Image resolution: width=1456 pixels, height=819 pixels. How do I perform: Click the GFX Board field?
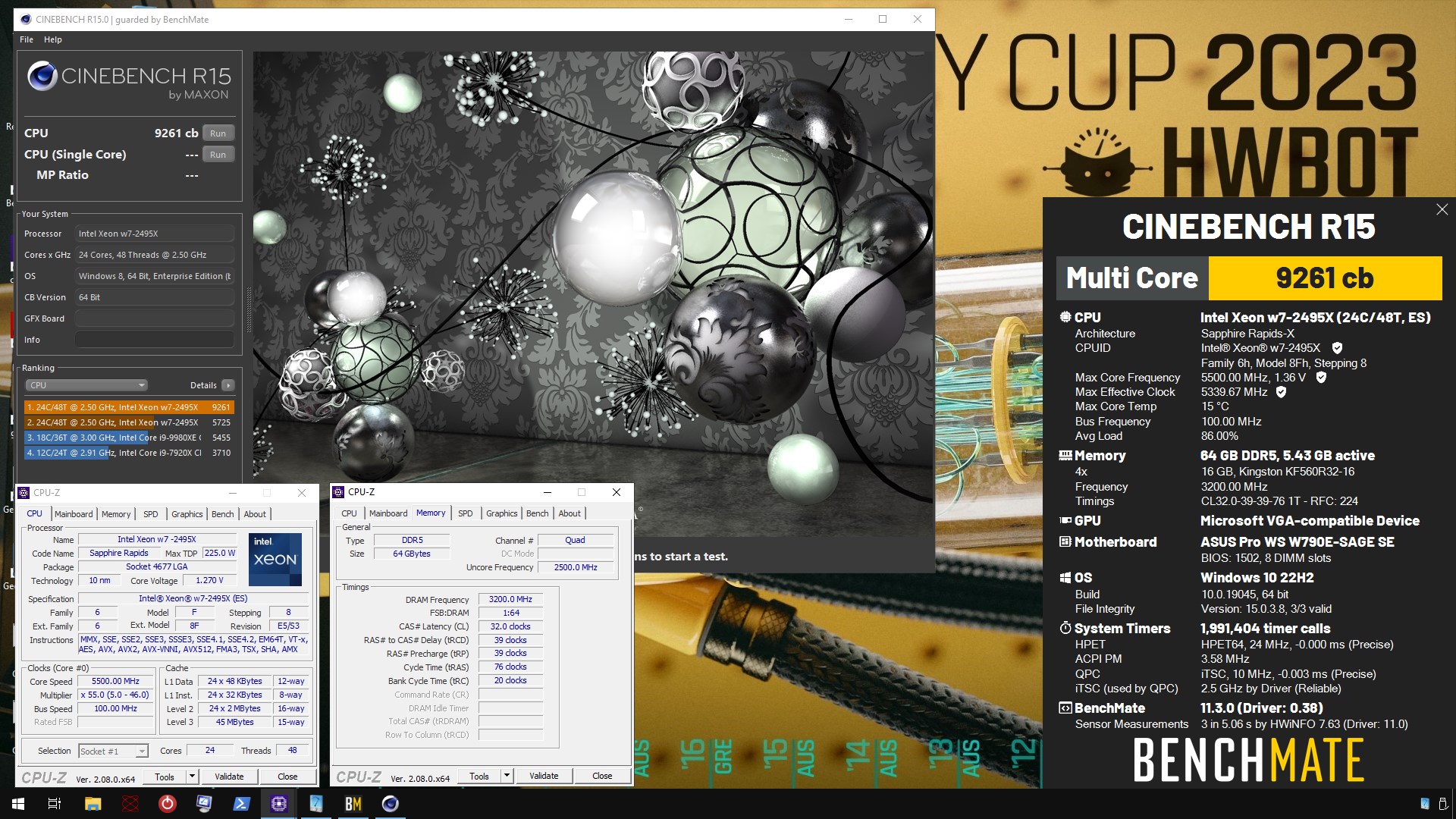click(154, 318)
